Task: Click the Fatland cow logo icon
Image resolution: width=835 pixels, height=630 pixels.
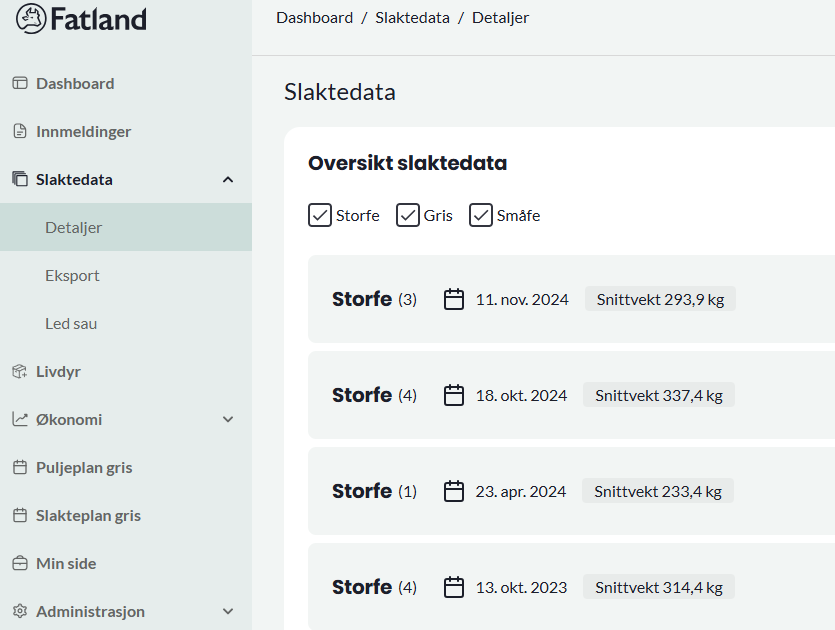Action: click(31, 19)
